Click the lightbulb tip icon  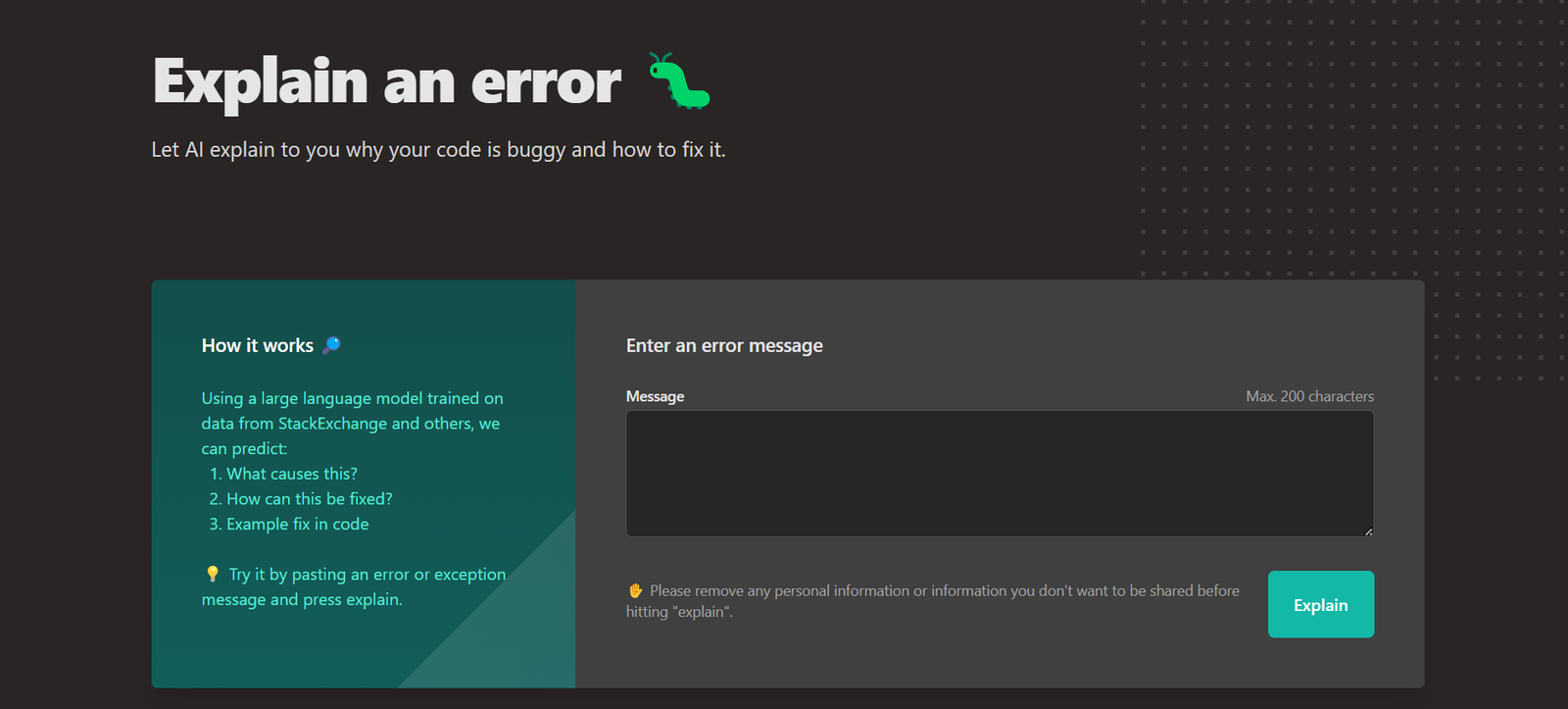click(x=212, y=574)
